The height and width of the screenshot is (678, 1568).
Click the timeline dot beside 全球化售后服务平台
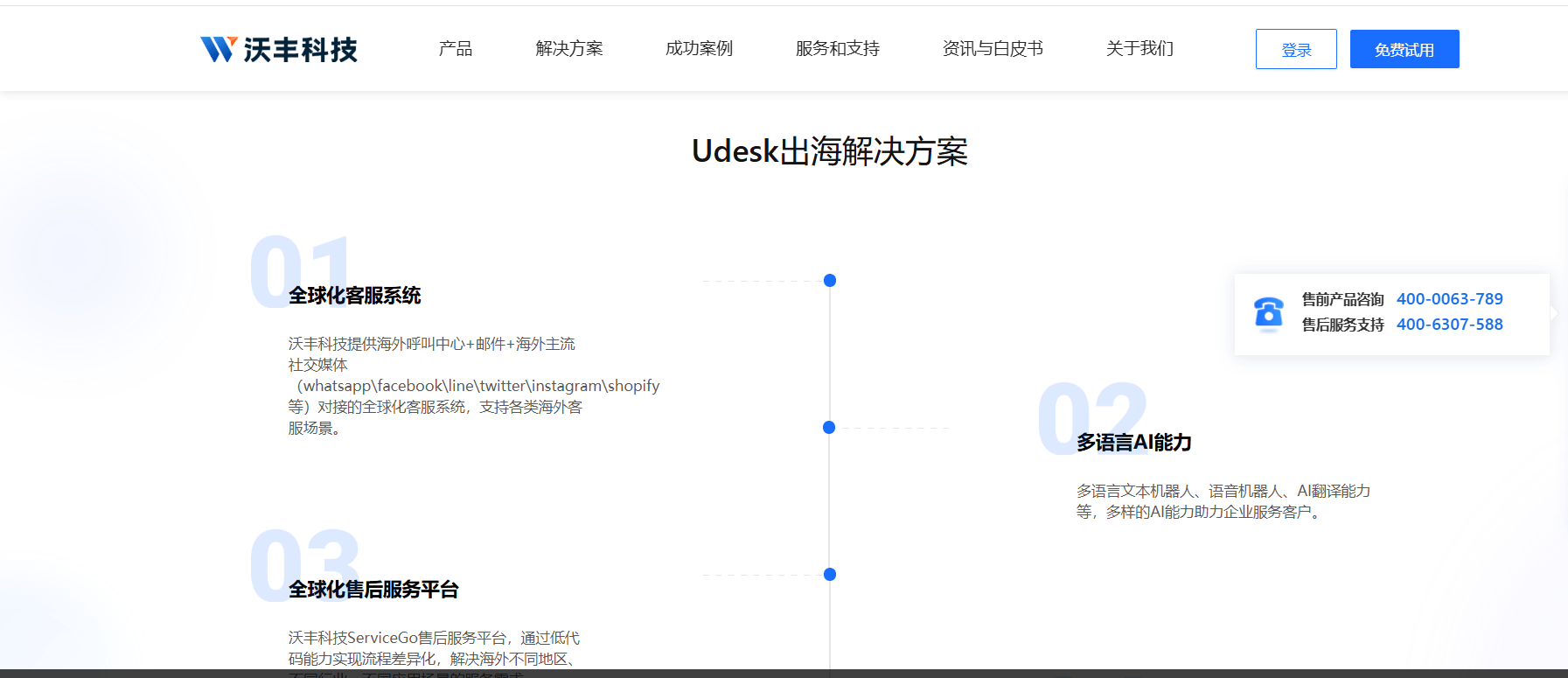[x=830, y=575]
